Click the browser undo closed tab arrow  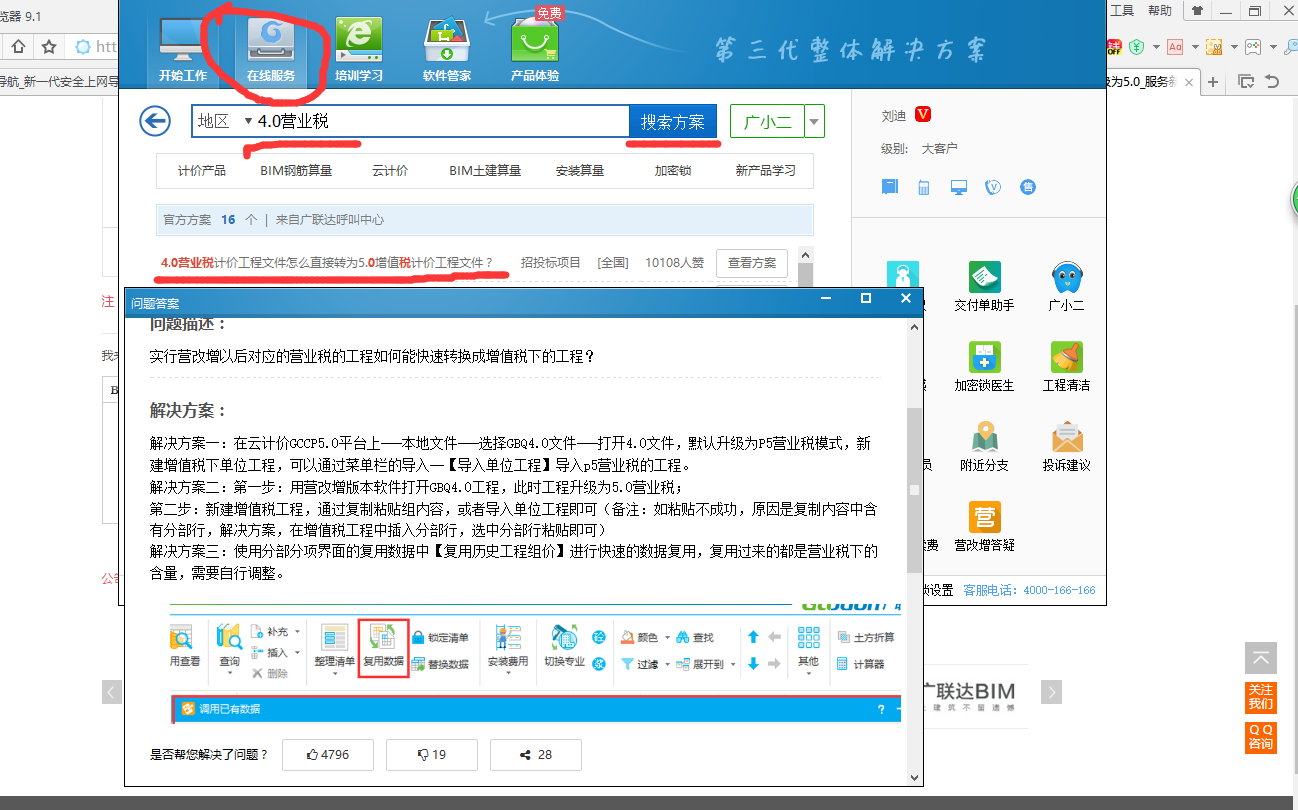[1273, 81]
